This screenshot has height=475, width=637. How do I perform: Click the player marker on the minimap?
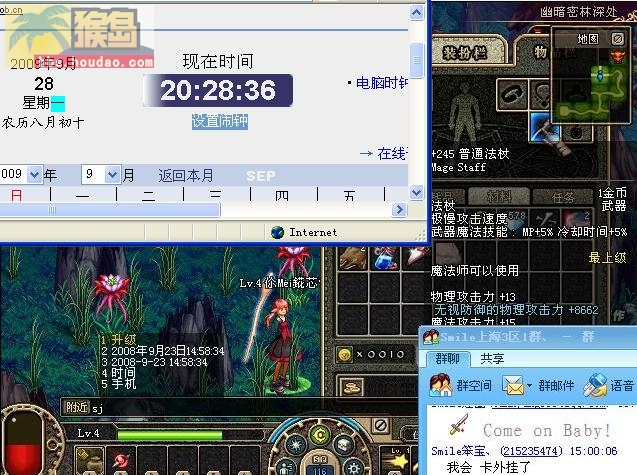pos(601,75)
